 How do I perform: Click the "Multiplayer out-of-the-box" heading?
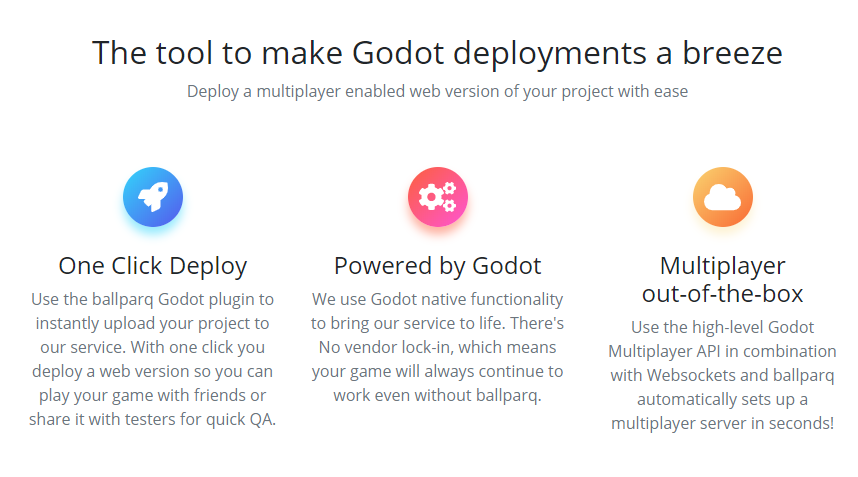pyautogui.click(x=722, y=280)
